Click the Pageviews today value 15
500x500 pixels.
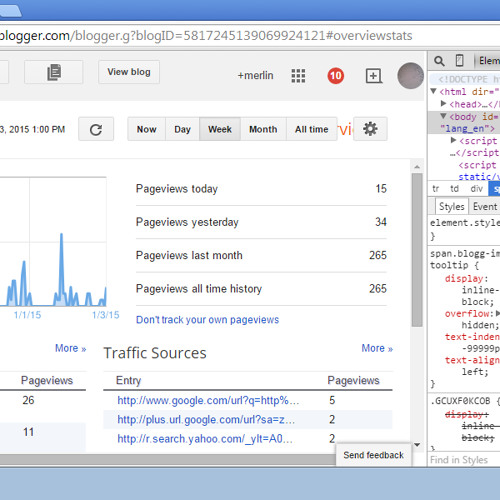[x=381, y=189]
